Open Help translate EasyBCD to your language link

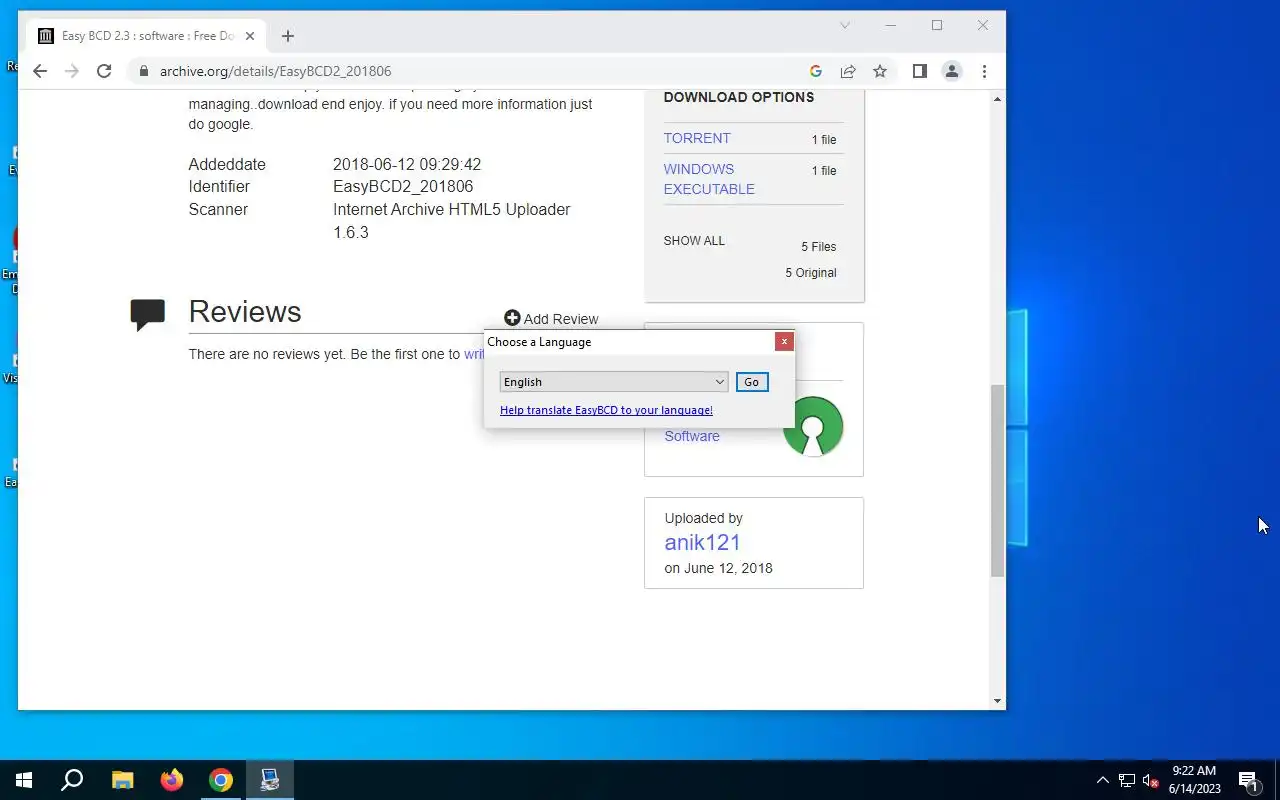(x=606, y=410)
